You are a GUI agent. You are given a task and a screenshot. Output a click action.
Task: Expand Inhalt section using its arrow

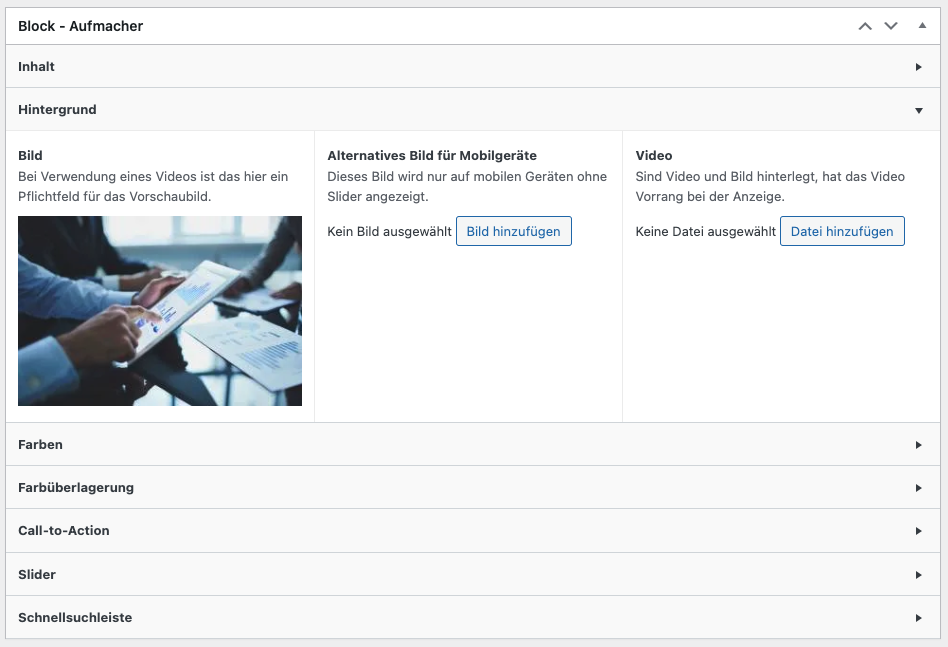[x=918, y=67]
